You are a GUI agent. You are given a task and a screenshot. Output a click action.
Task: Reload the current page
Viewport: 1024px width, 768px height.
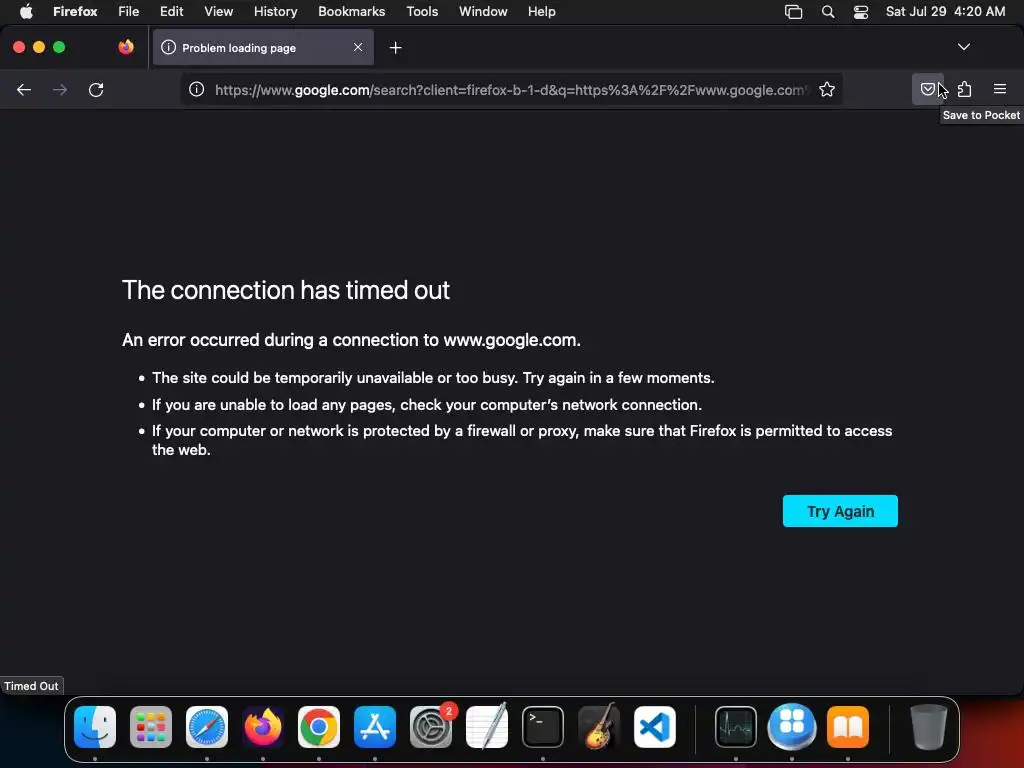click(x=96, y=89)
